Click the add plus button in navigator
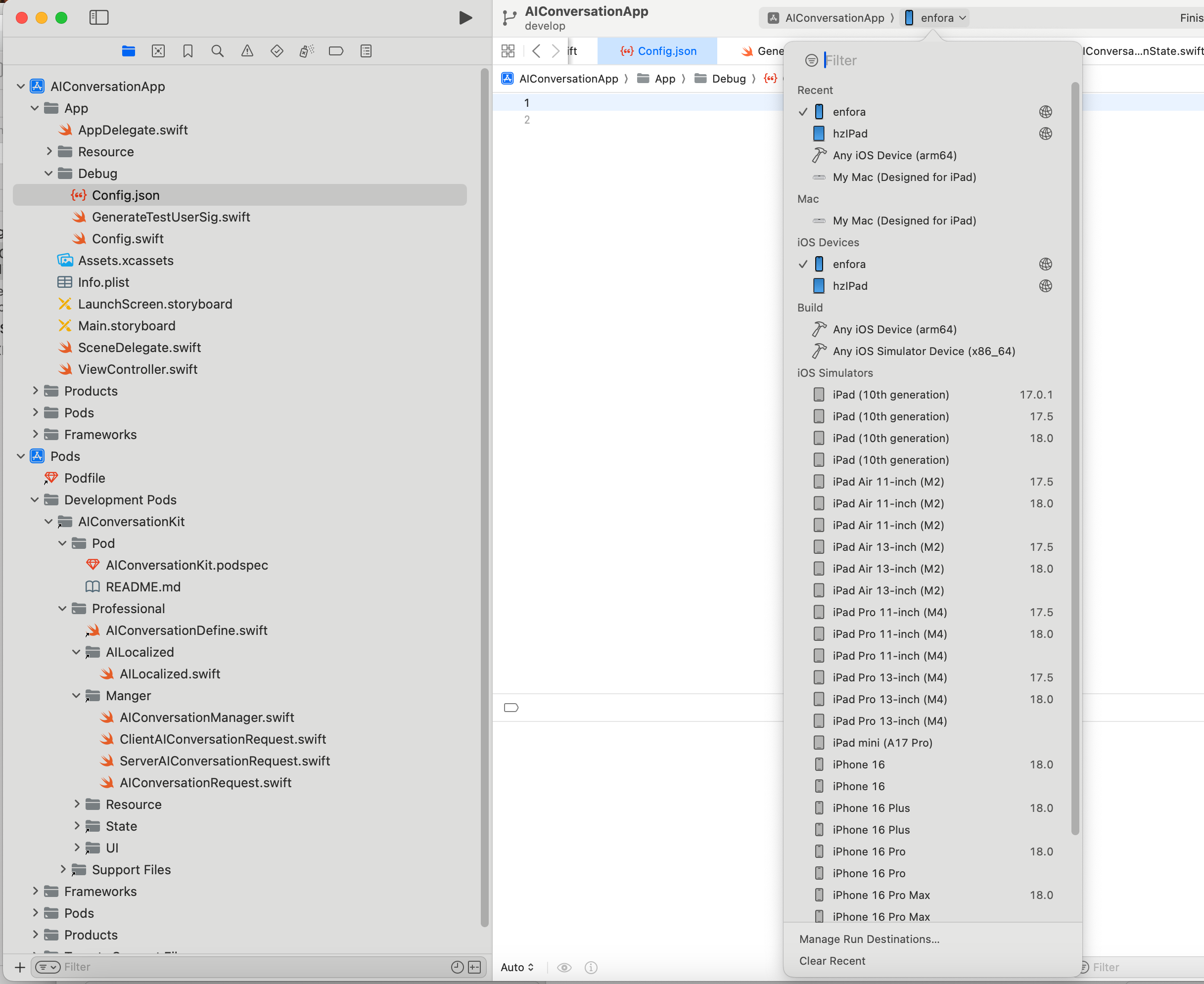 tap(20, 967)
